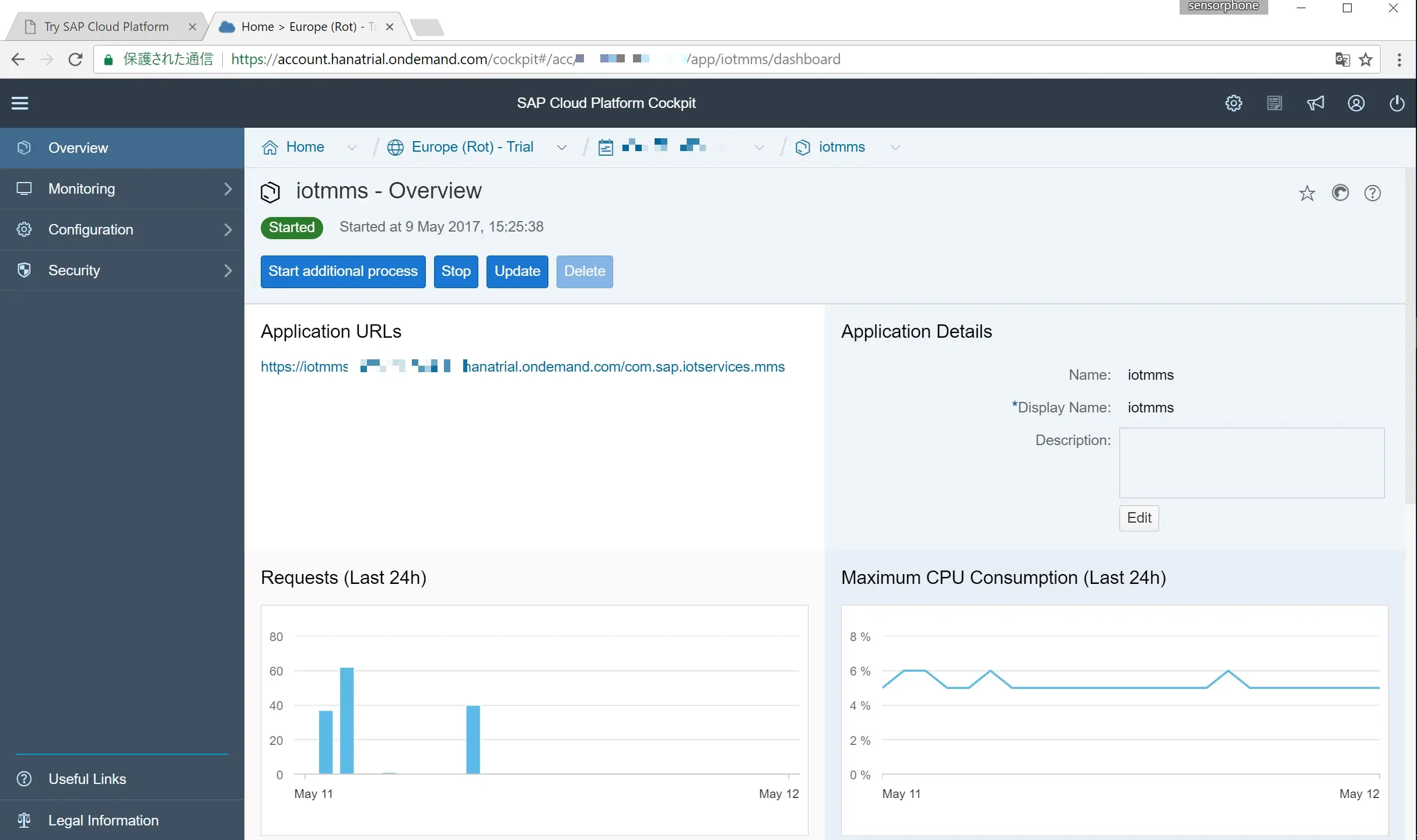Image resolution: width=1417 pixels, height=840 pixels.
Task: Expand the iotmms breadcrumb dropdown
Action: tap(895, 148)
